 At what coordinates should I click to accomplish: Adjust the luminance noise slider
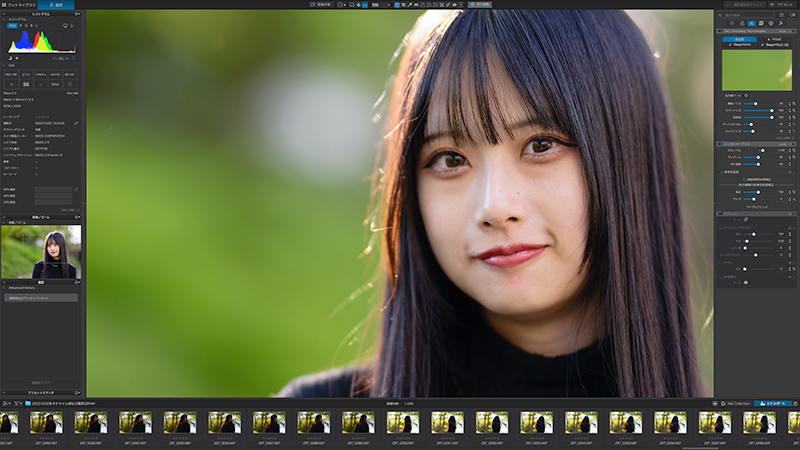(x=758, y=104)
